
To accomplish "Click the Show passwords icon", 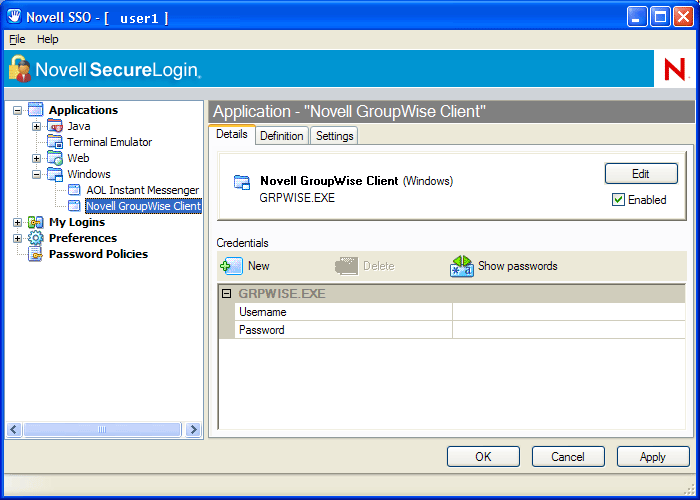I will coord(462,266).
